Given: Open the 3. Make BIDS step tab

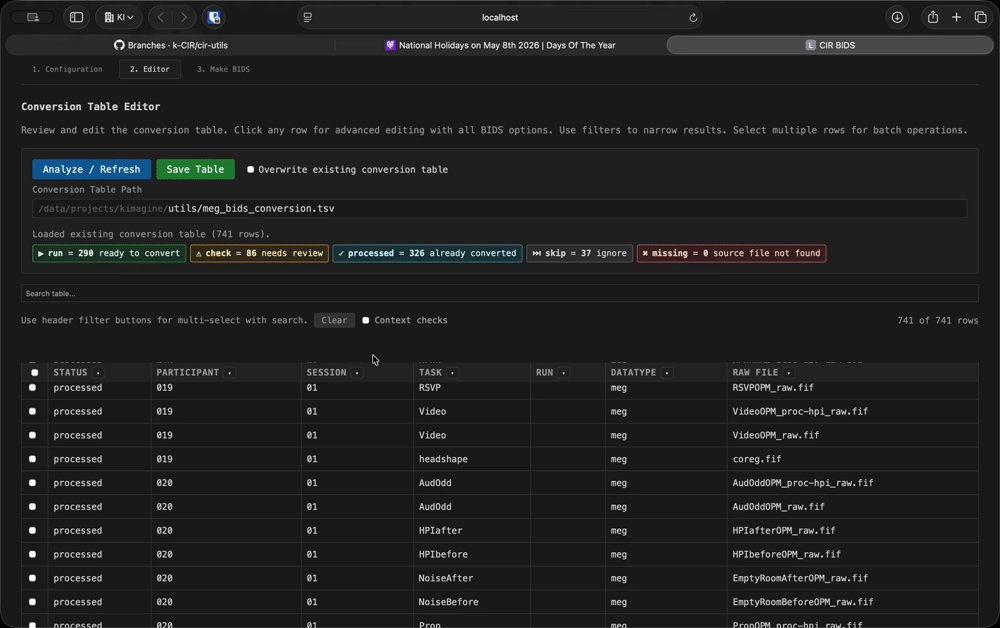Looking at the screenshot, I should pos(223,69).
